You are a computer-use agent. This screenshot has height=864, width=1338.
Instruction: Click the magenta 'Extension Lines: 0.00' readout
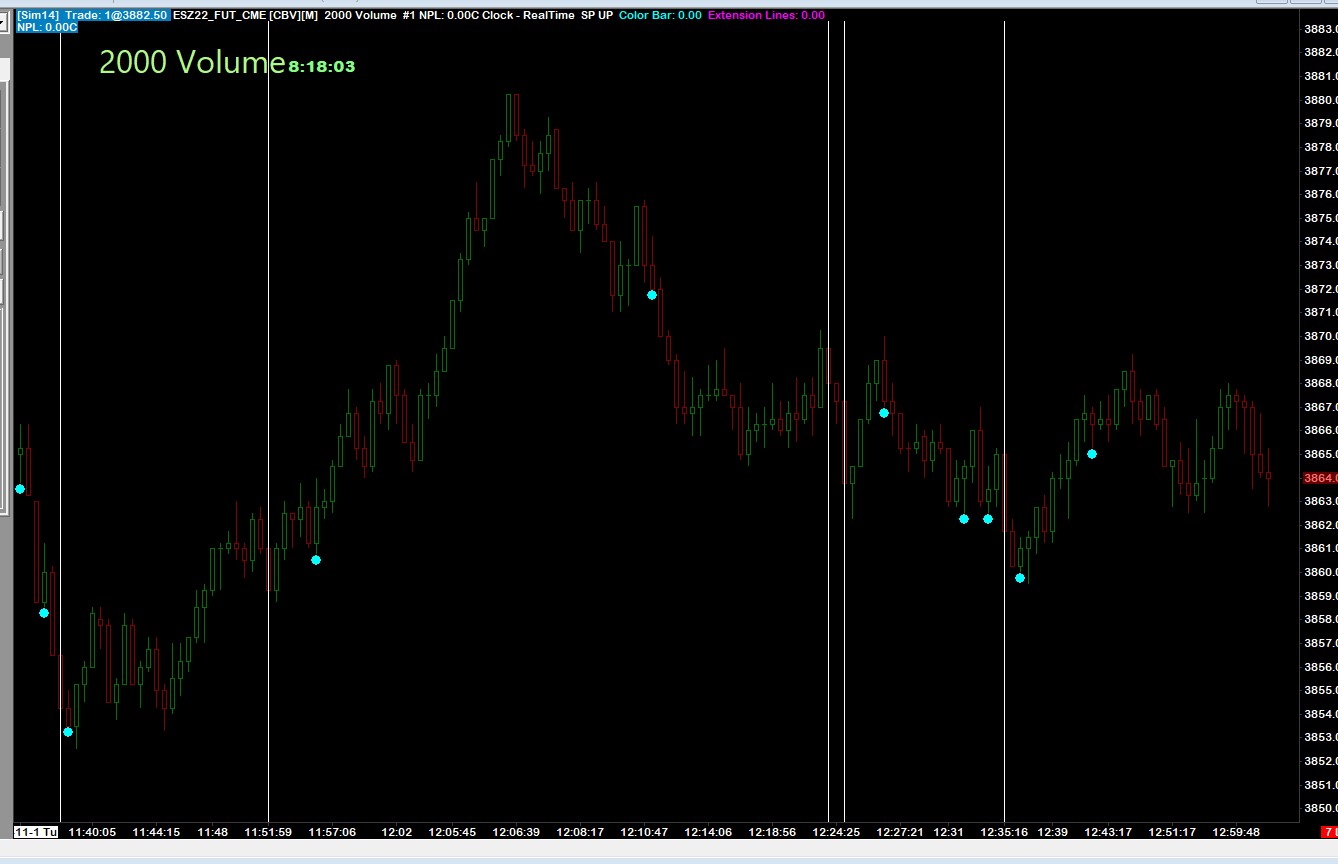(x=766, y=15)
